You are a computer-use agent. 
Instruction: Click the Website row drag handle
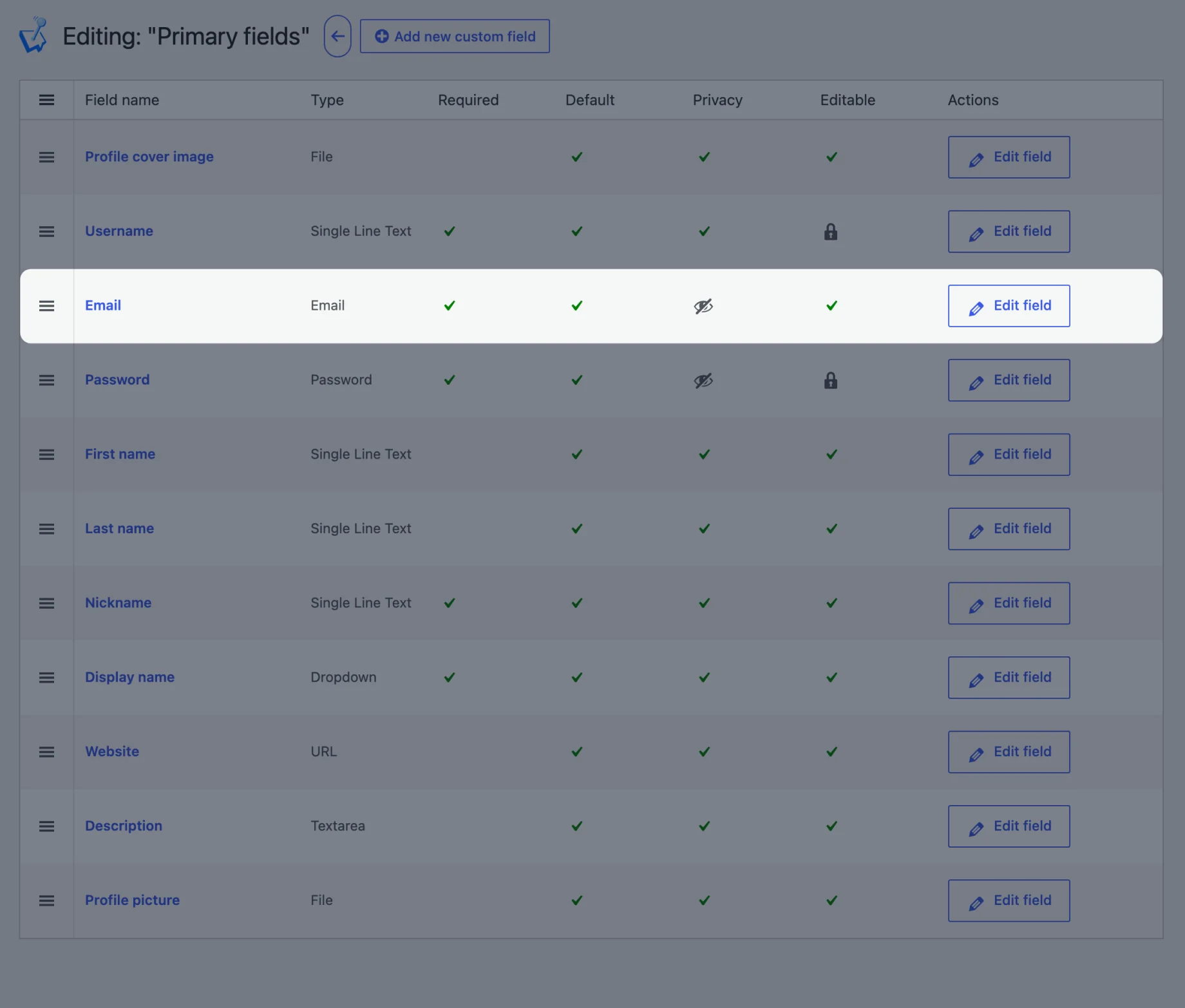[46, 752]
